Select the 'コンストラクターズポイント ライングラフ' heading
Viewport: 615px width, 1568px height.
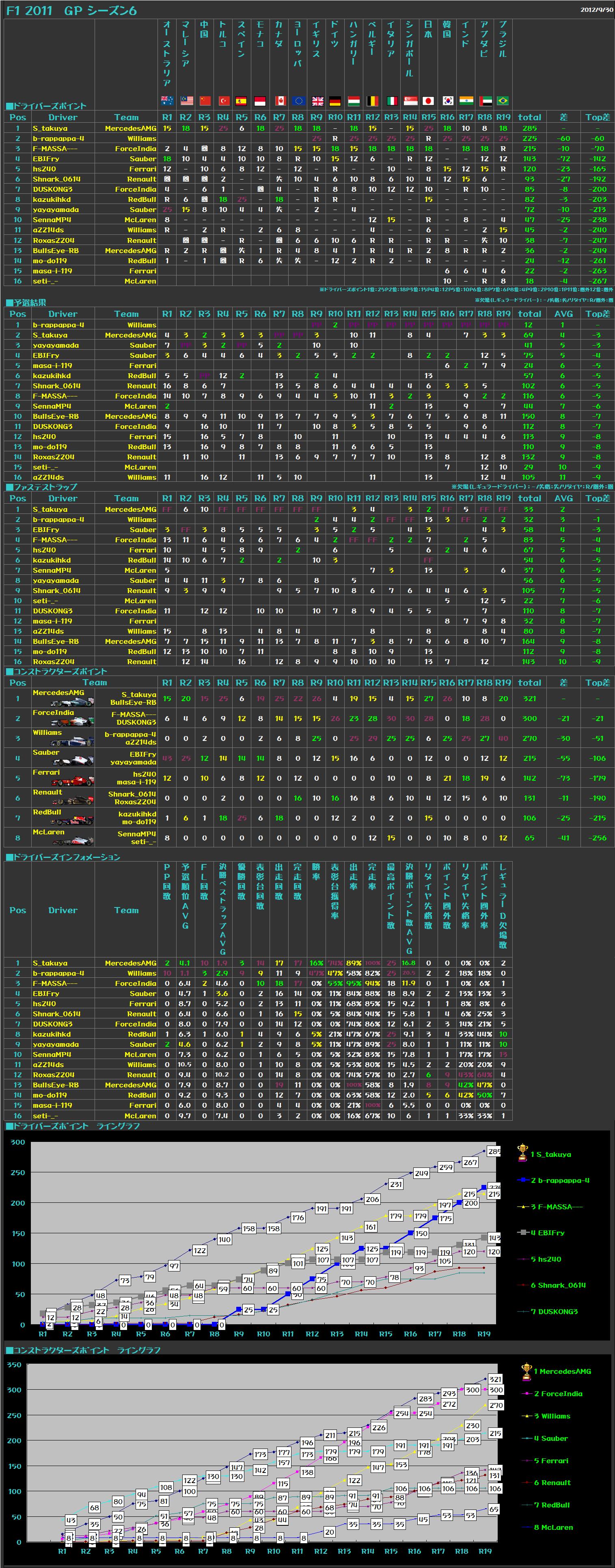click(83, 1350)
